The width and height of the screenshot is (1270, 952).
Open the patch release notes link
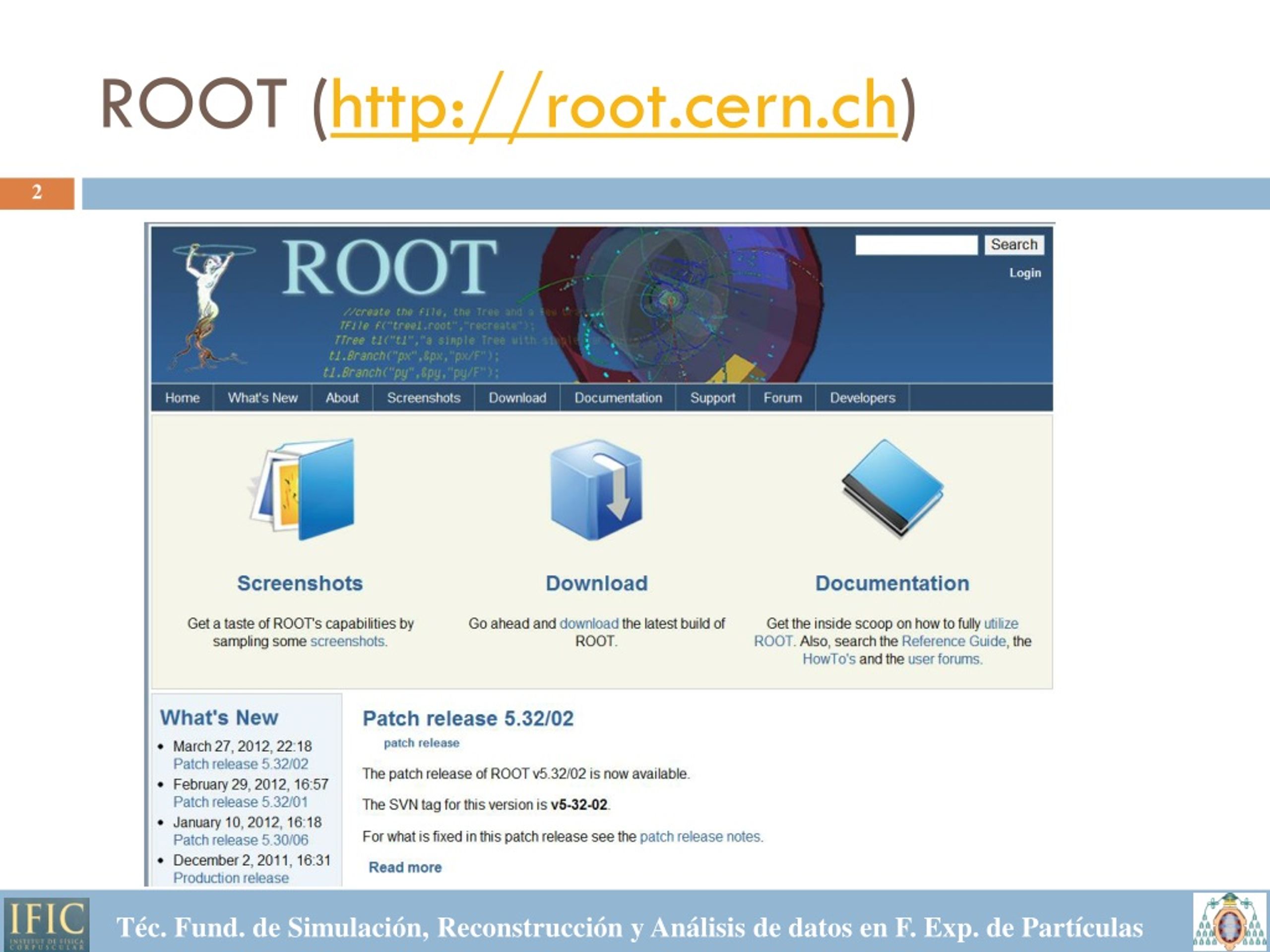(700, 836)
